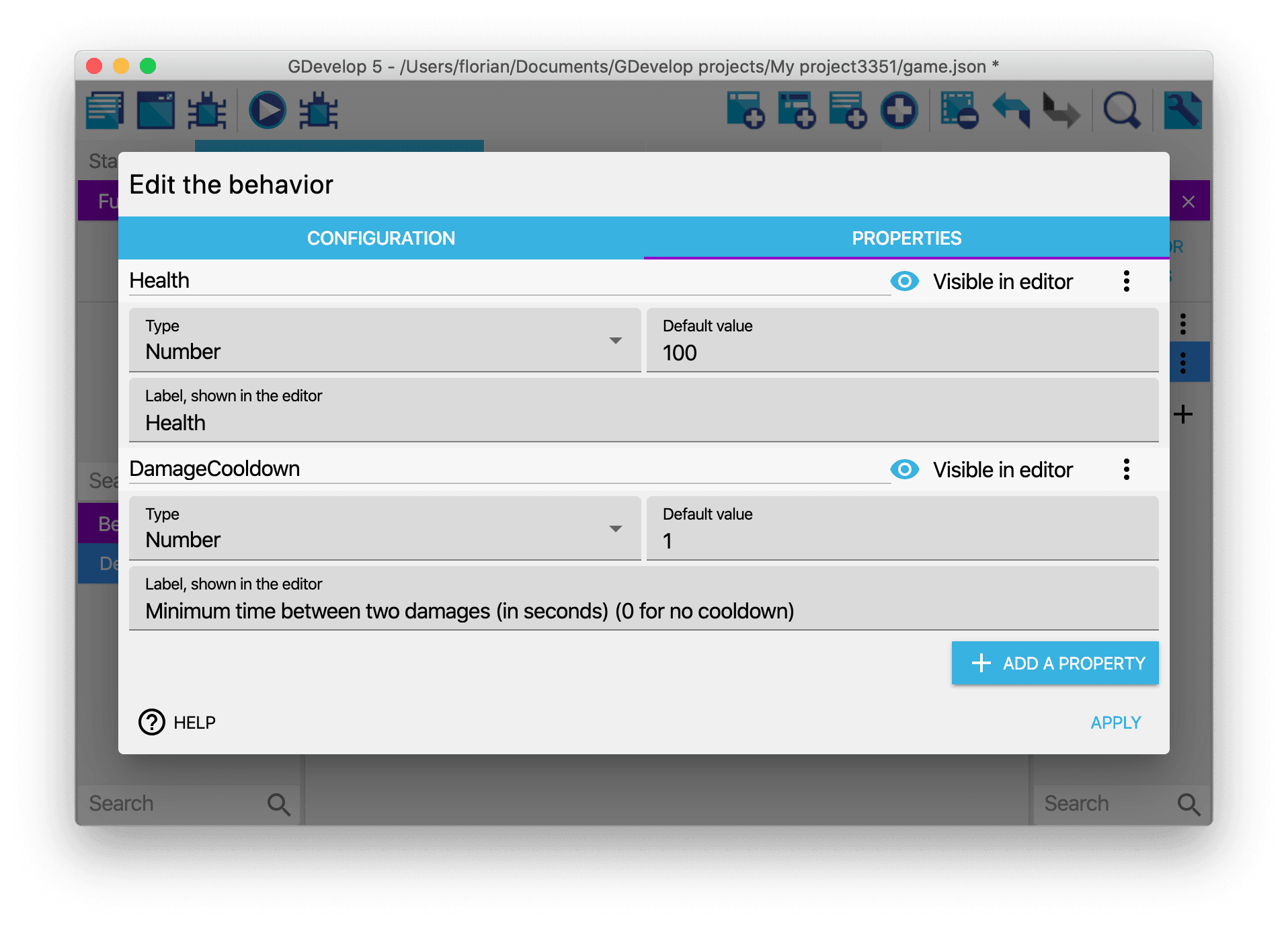This screenshot has width=1288, height=925.
Task: Click the add event circled plus icon
Action: 899,110
